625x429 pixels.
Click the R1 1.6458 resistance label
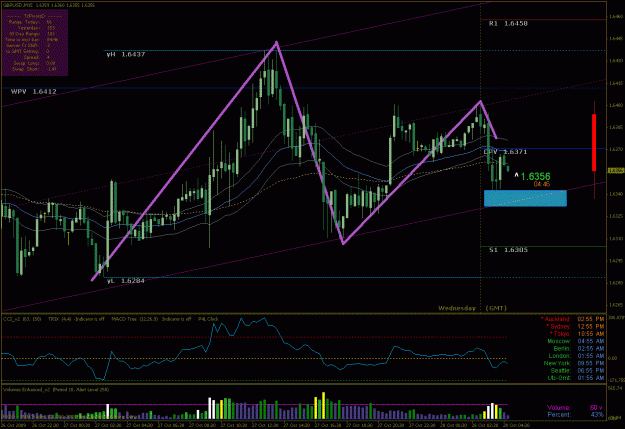[508, 24]
